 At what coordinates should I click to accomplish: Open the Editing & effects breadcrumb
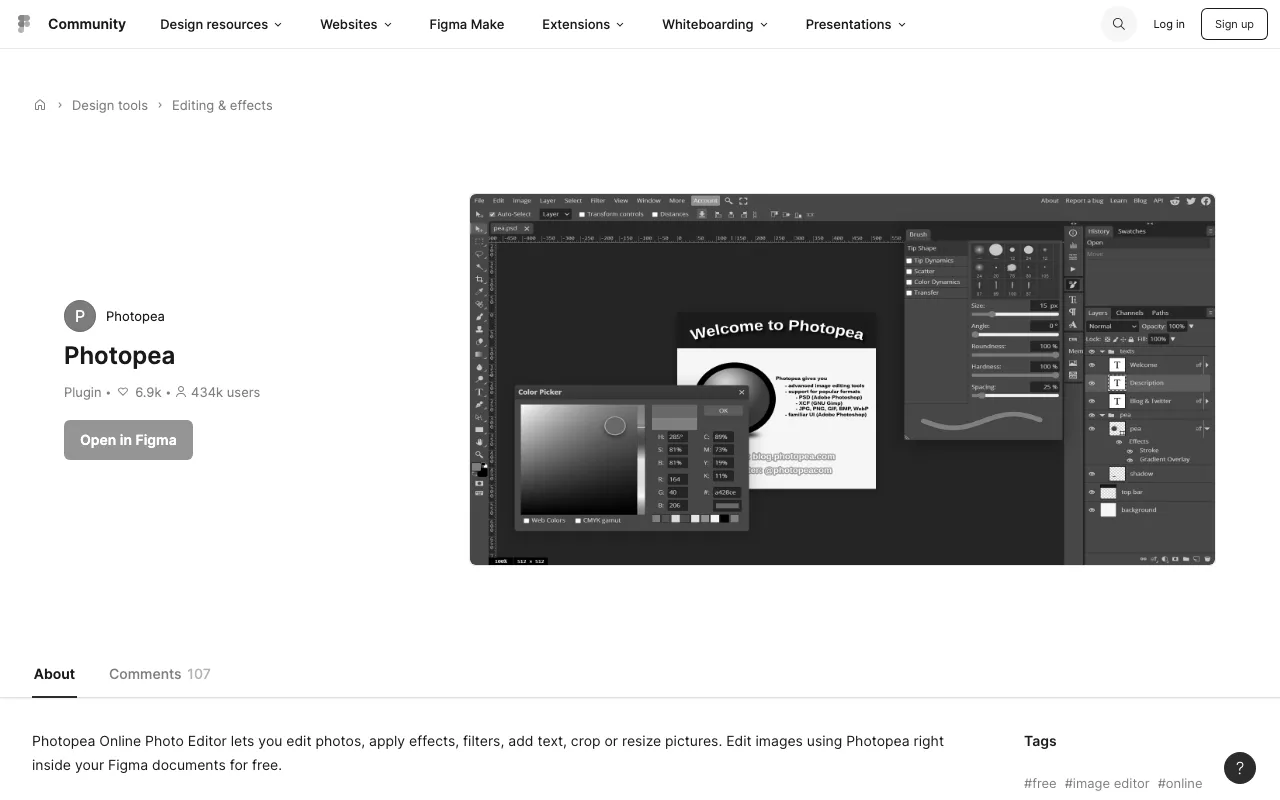point(222,105)
